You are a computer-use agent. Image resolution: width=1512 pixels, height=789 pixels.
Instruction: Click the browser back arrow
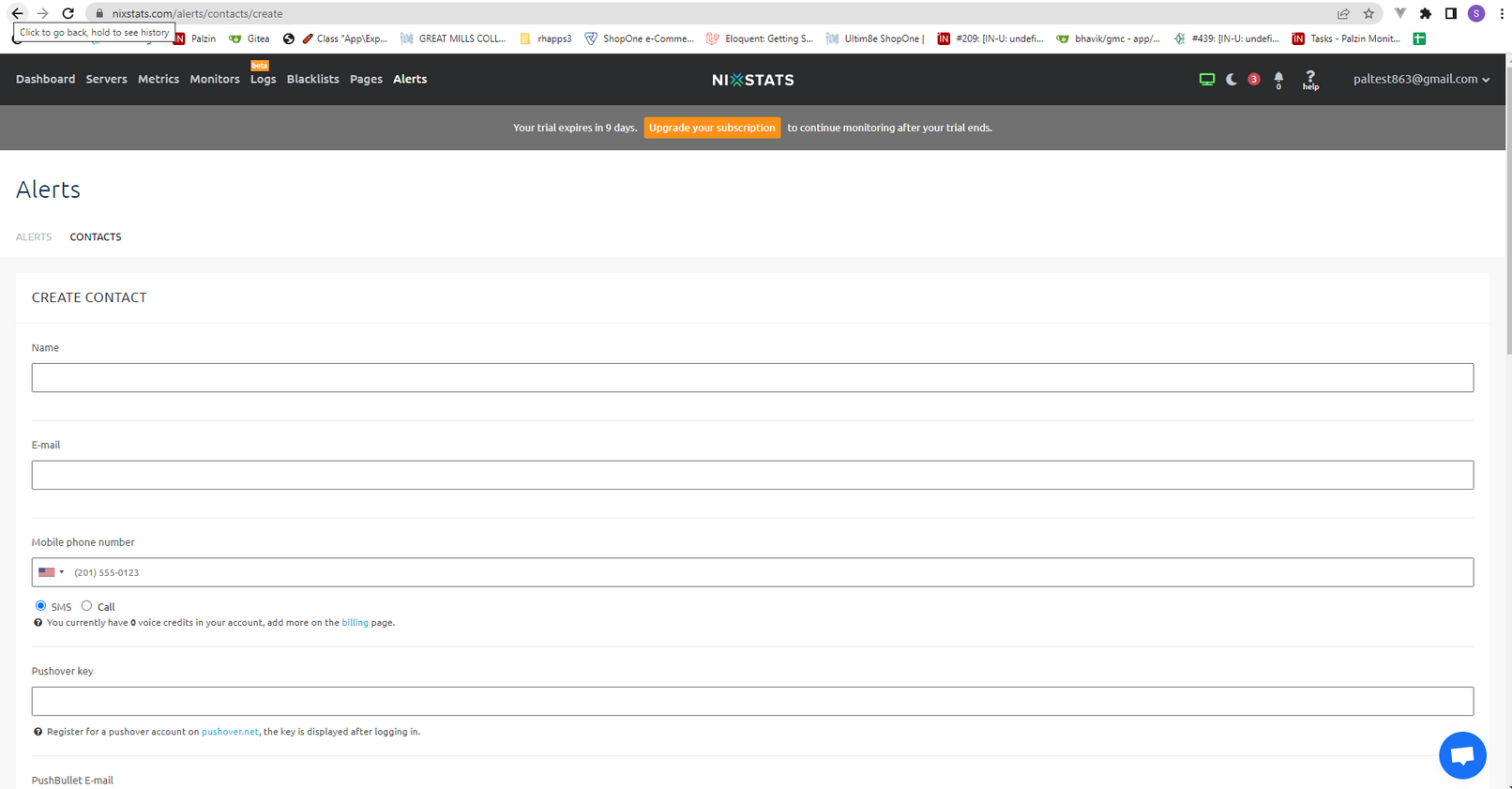click(17, 13)
